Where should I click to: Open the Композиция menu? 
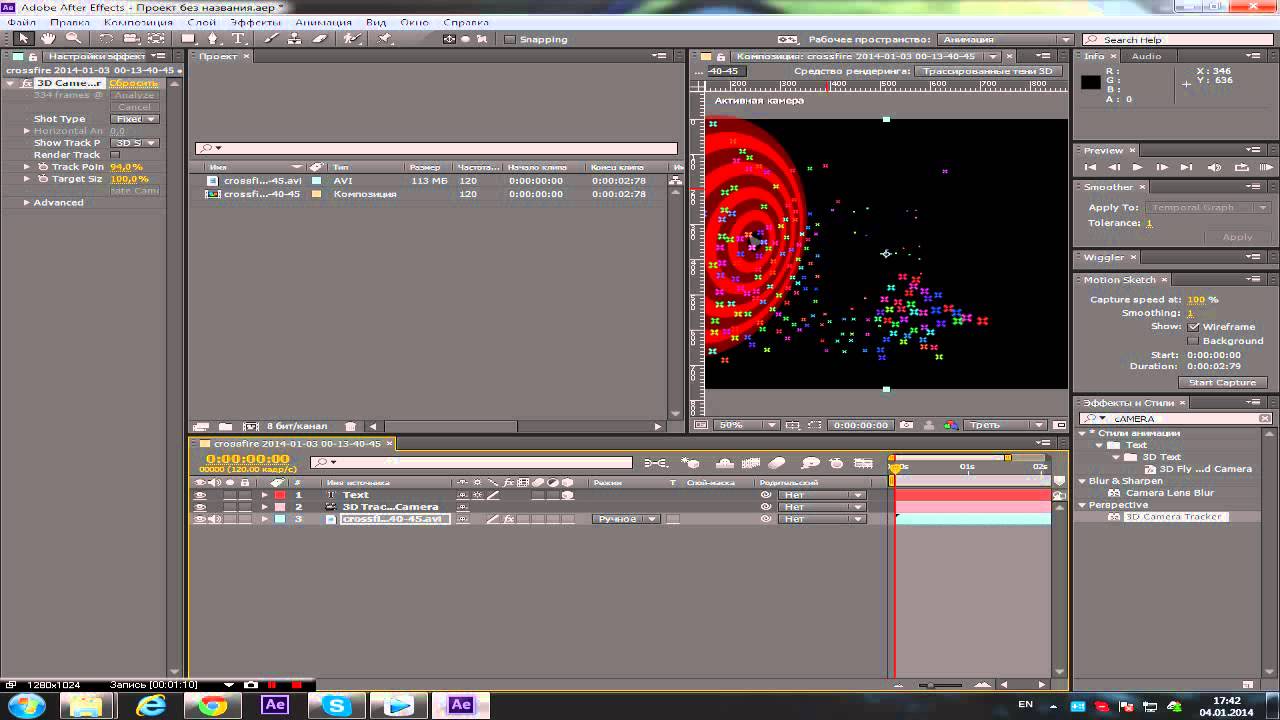tap(138, 22)
